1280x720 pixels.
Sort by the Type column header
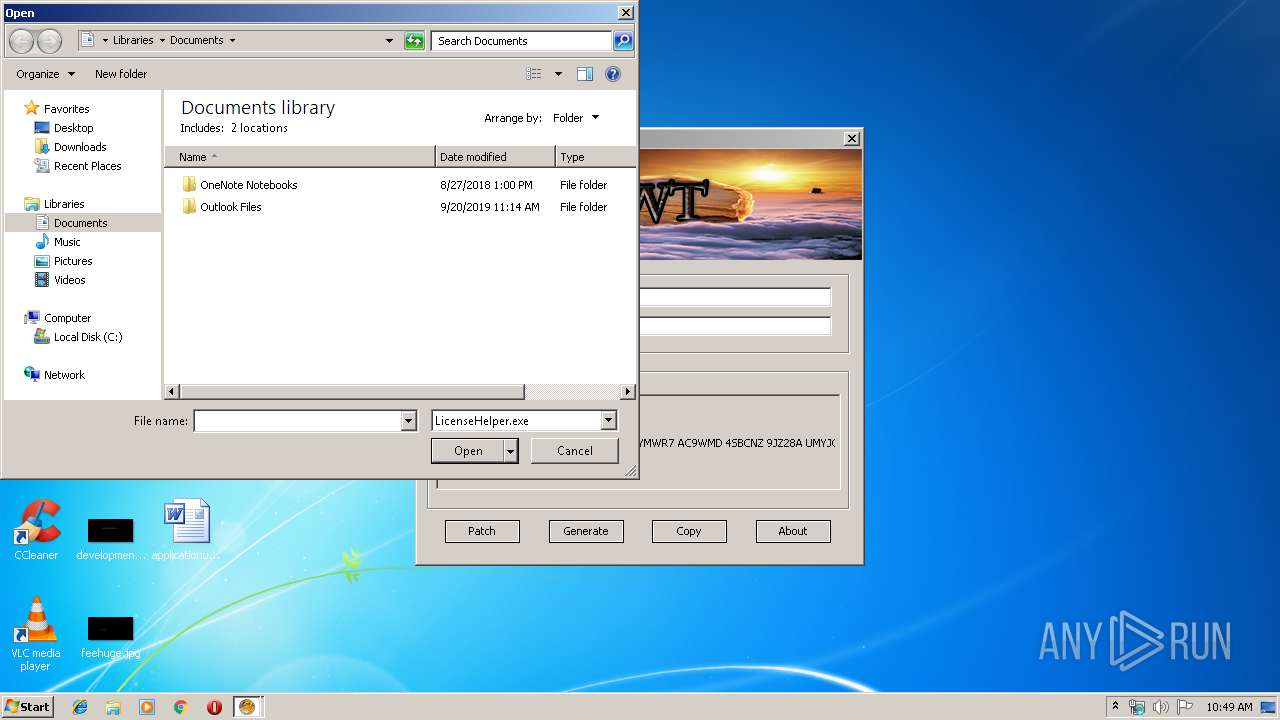pos(595,157)
